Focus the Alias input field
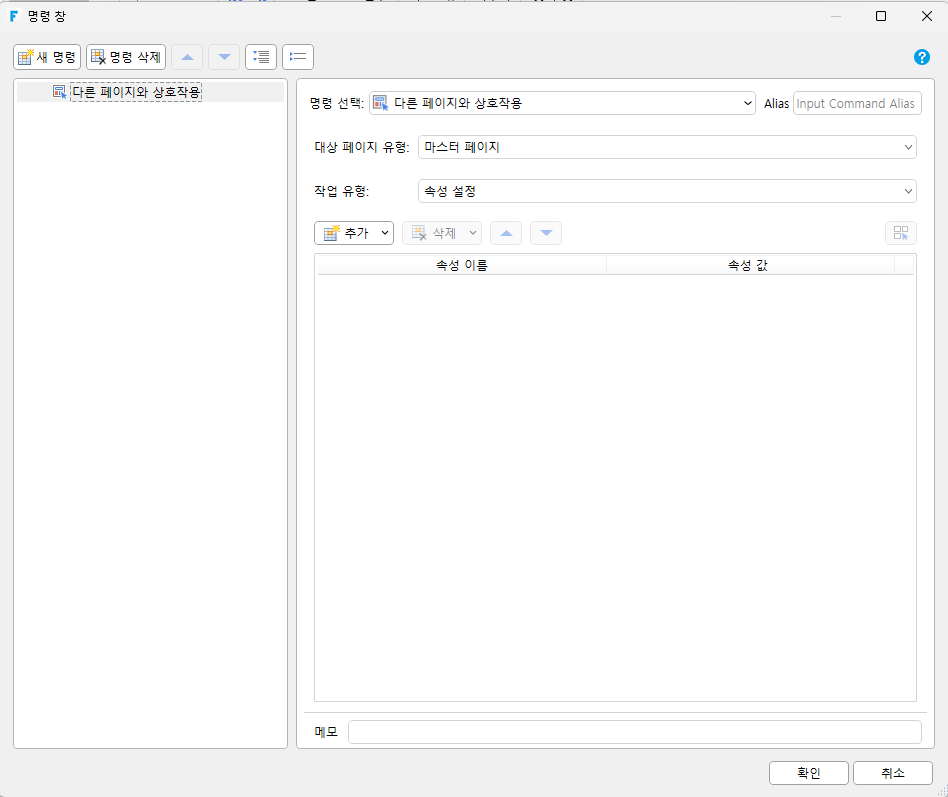948x797 pixels. point(857,103)
